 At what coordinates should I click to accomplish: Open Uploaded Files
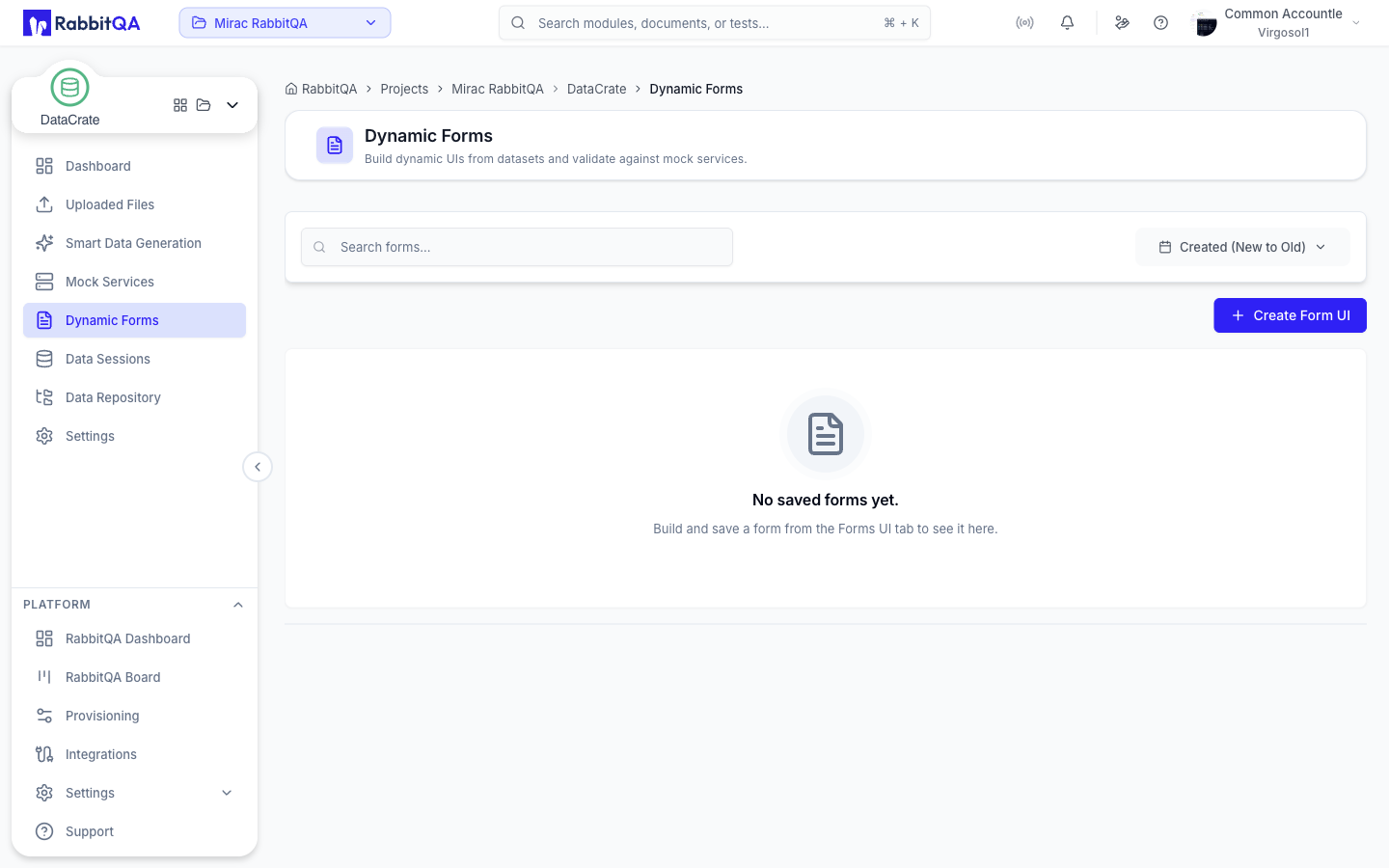(x=134, y=204)
